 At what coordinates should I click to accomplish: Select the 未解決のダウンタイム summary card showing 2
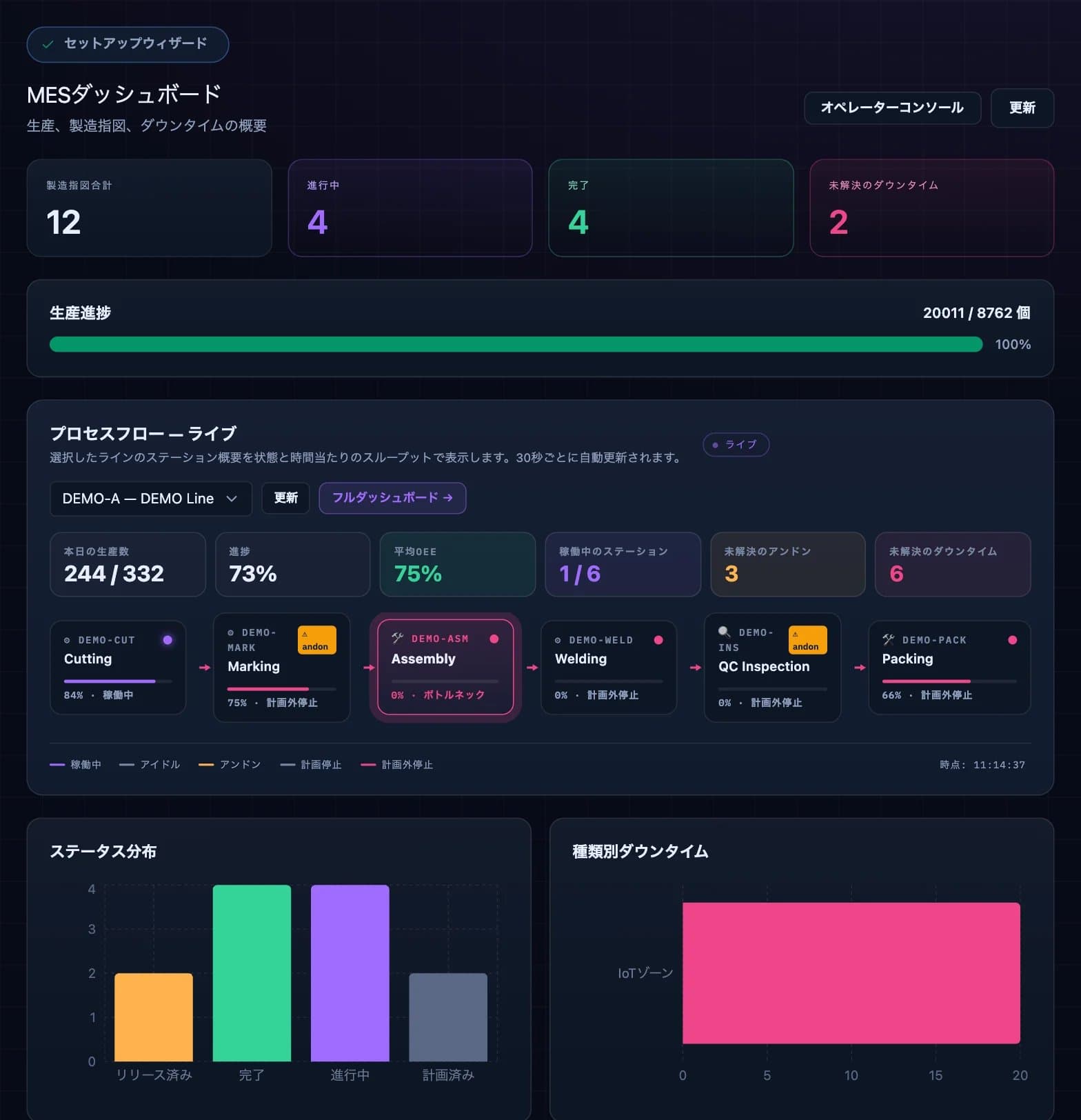[931, 208]
